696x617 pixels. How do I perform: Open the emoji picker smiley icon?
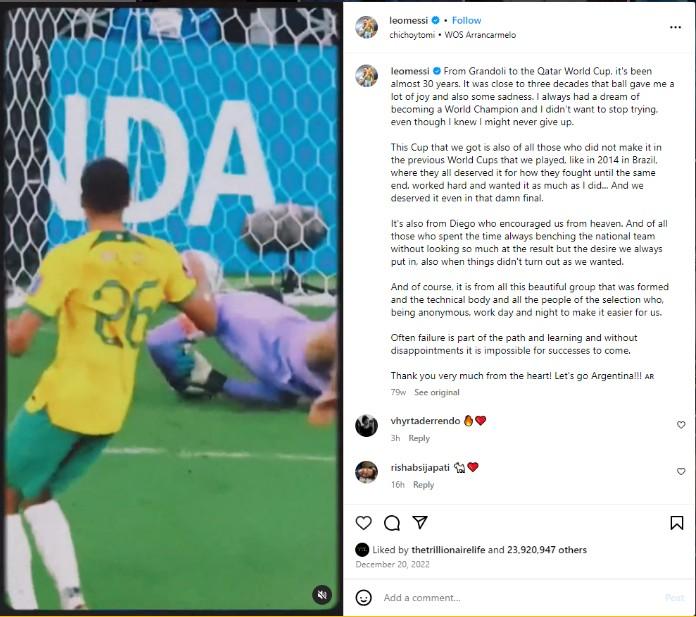(364, 597)
